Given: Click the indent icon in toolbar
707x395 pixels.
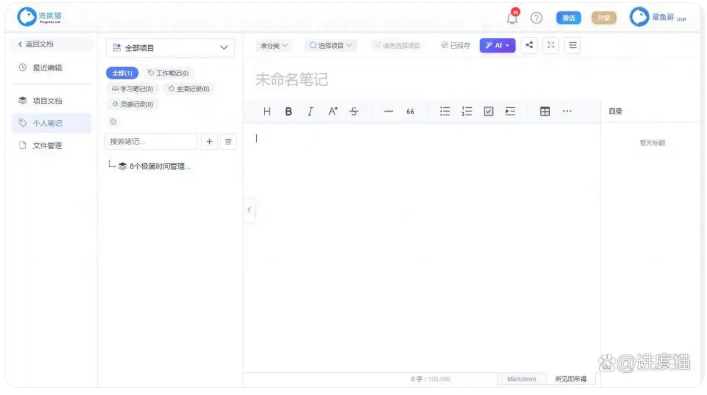Looking at the screenshot, I should [510, 111].
